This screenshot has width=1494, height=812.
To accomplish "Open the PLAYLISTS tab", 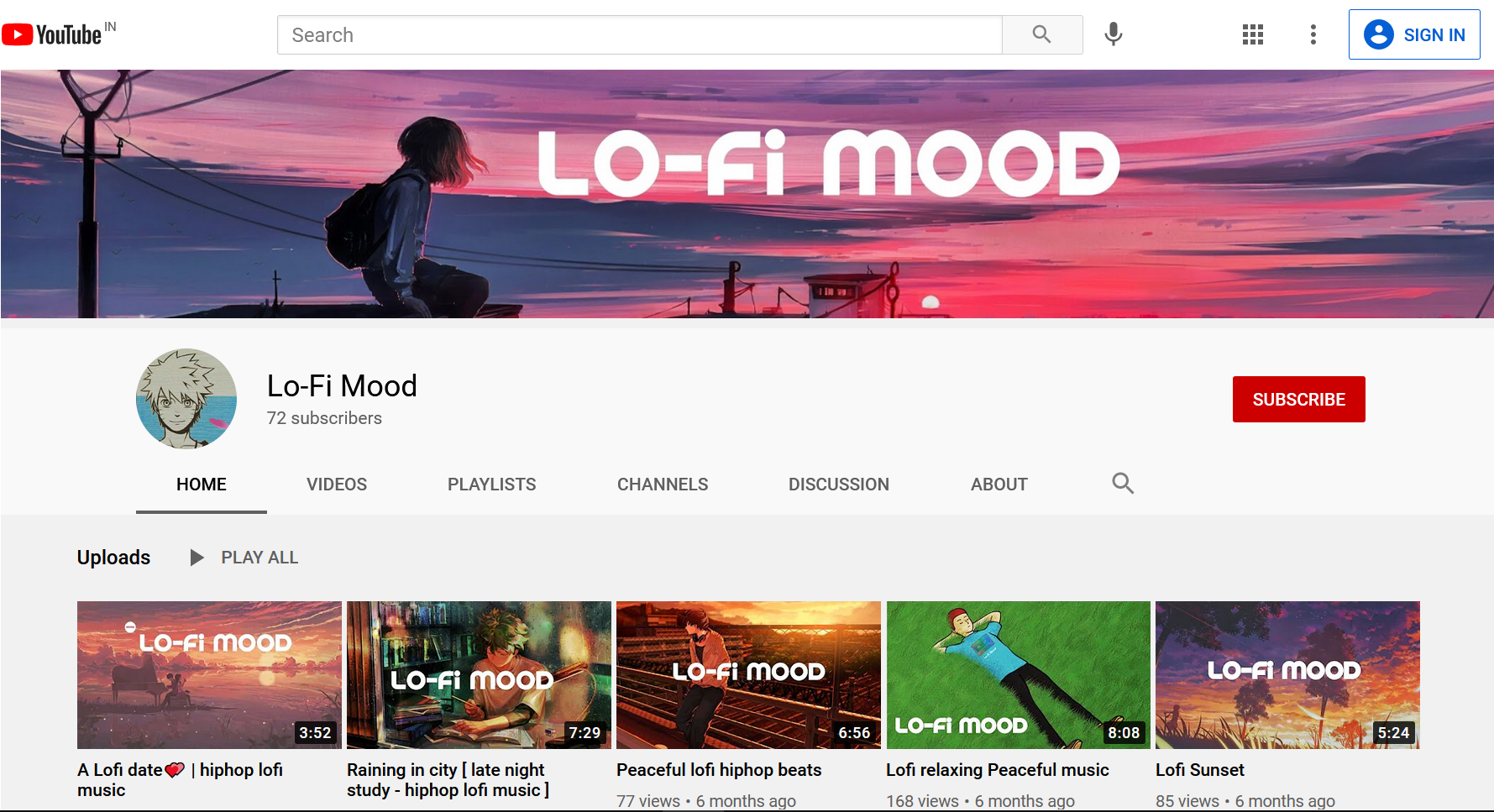I will pyautogui.click(x=492, y=485).
